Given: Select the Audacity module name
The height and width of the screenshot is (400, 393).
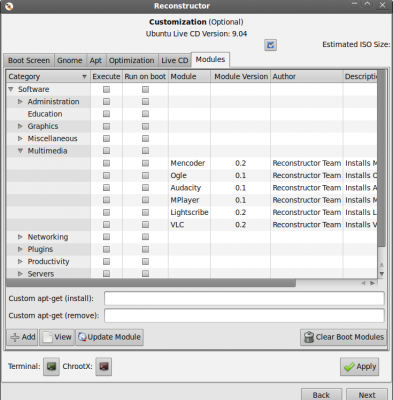Looking at the screenshot, I should tap(186, 188).
